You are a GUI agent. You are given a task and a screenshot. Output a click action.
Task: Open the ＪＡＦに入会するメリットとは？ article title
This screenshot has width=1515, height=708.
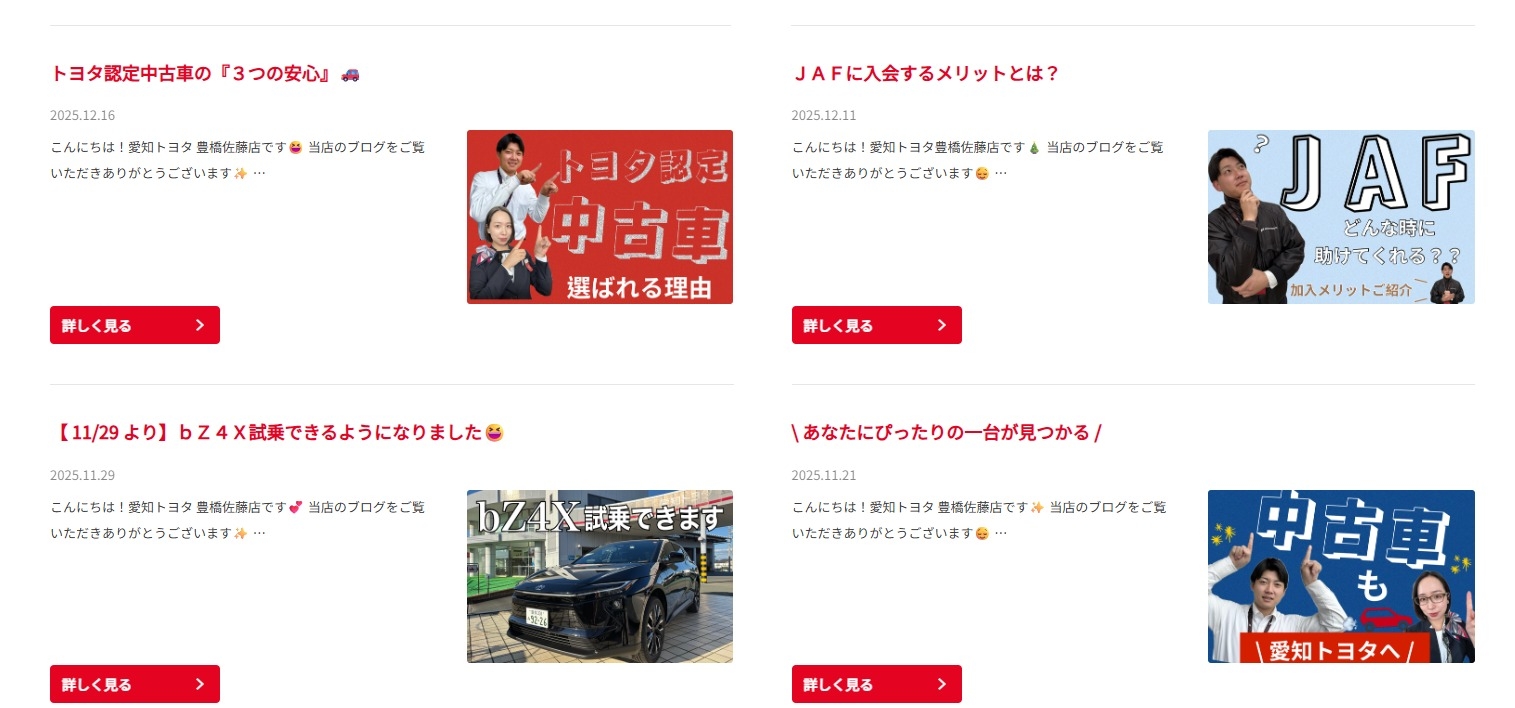click(925, 74)
